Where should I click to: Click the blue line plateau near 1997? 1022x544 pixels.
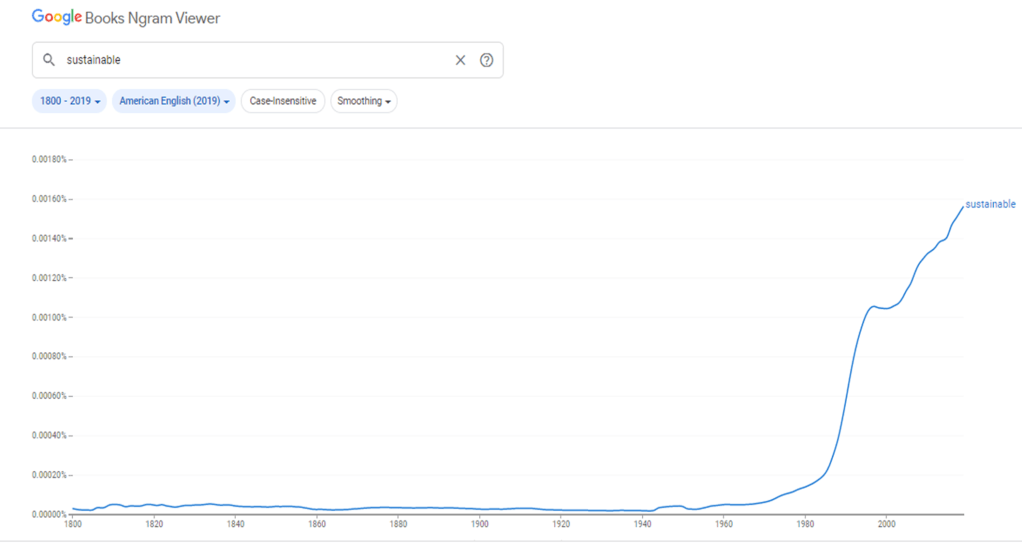874,306
